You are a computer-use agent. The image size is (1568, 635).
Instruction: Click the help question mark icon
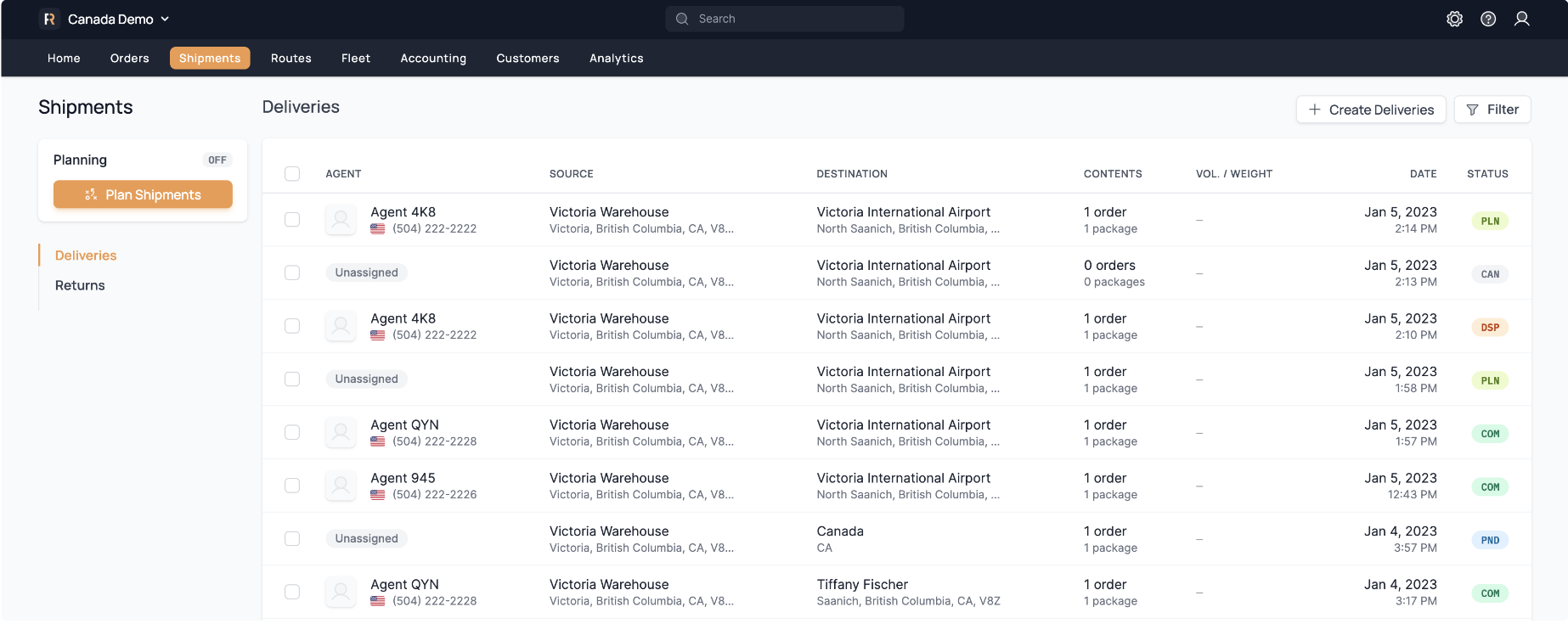[x=1488, y=19]
